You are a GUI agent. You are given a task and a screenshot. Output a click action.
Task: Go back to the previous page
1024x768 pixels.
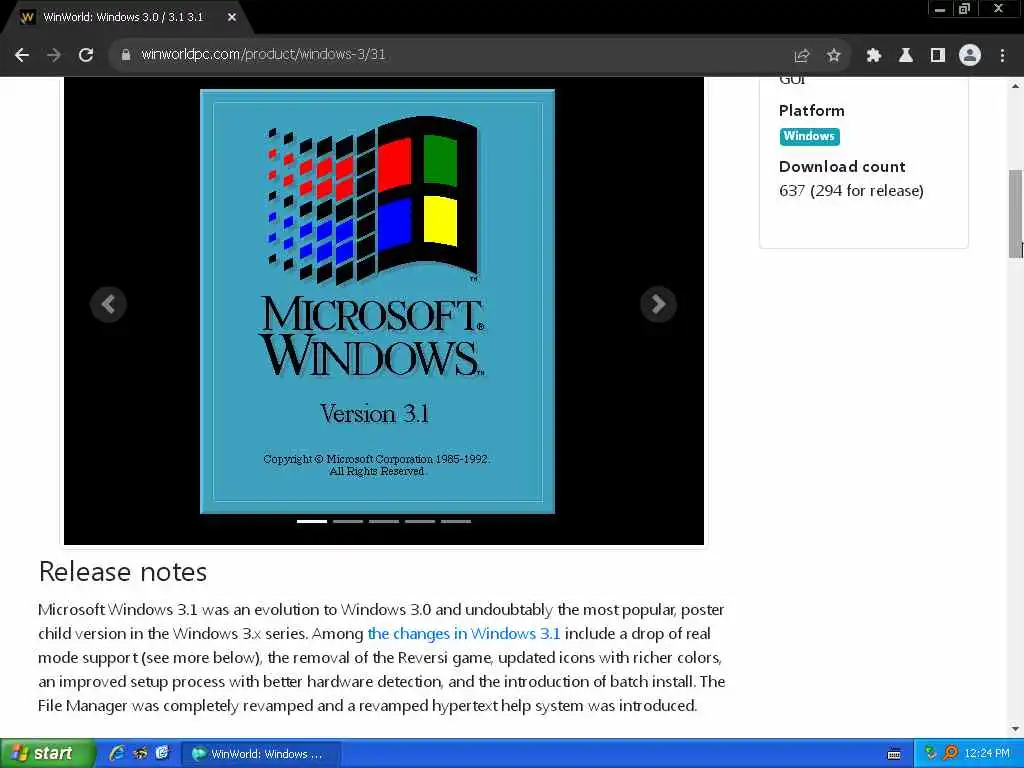click(x=22, y=55)
